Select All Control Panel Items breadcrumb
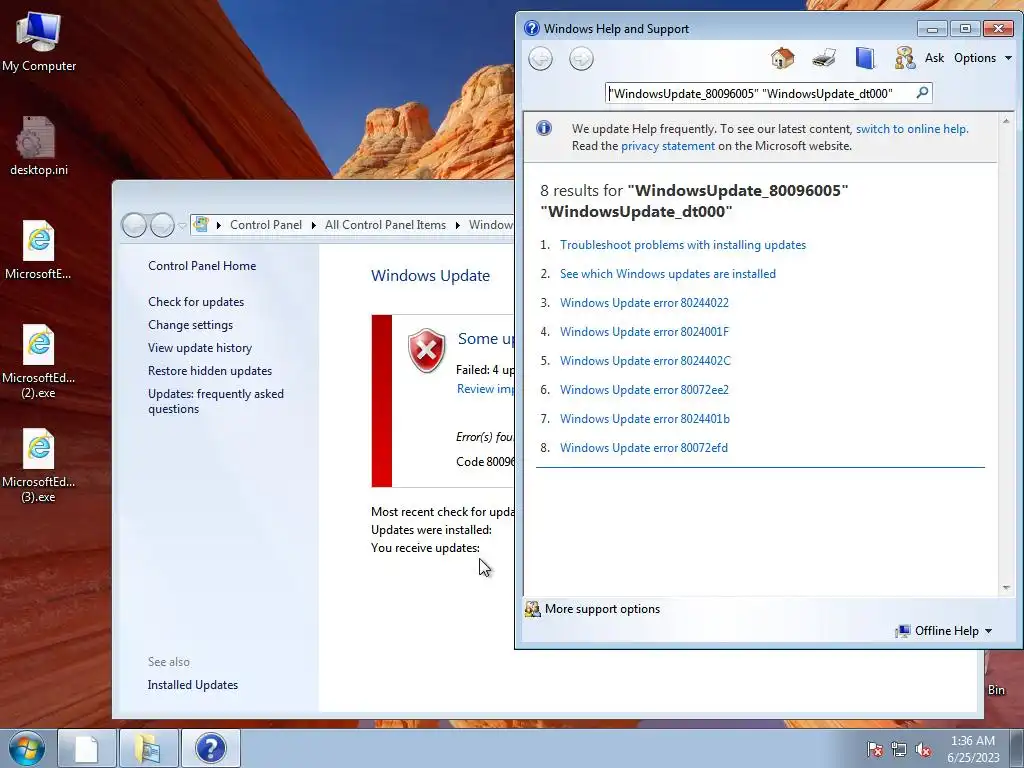The width and height of the screenshot is (1024, 768). coord(385,225)
